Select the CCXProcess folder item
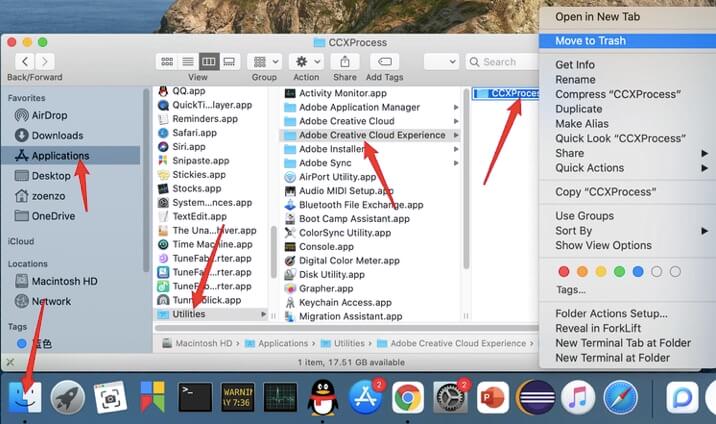The image size is (716, 424). point(506,94)
